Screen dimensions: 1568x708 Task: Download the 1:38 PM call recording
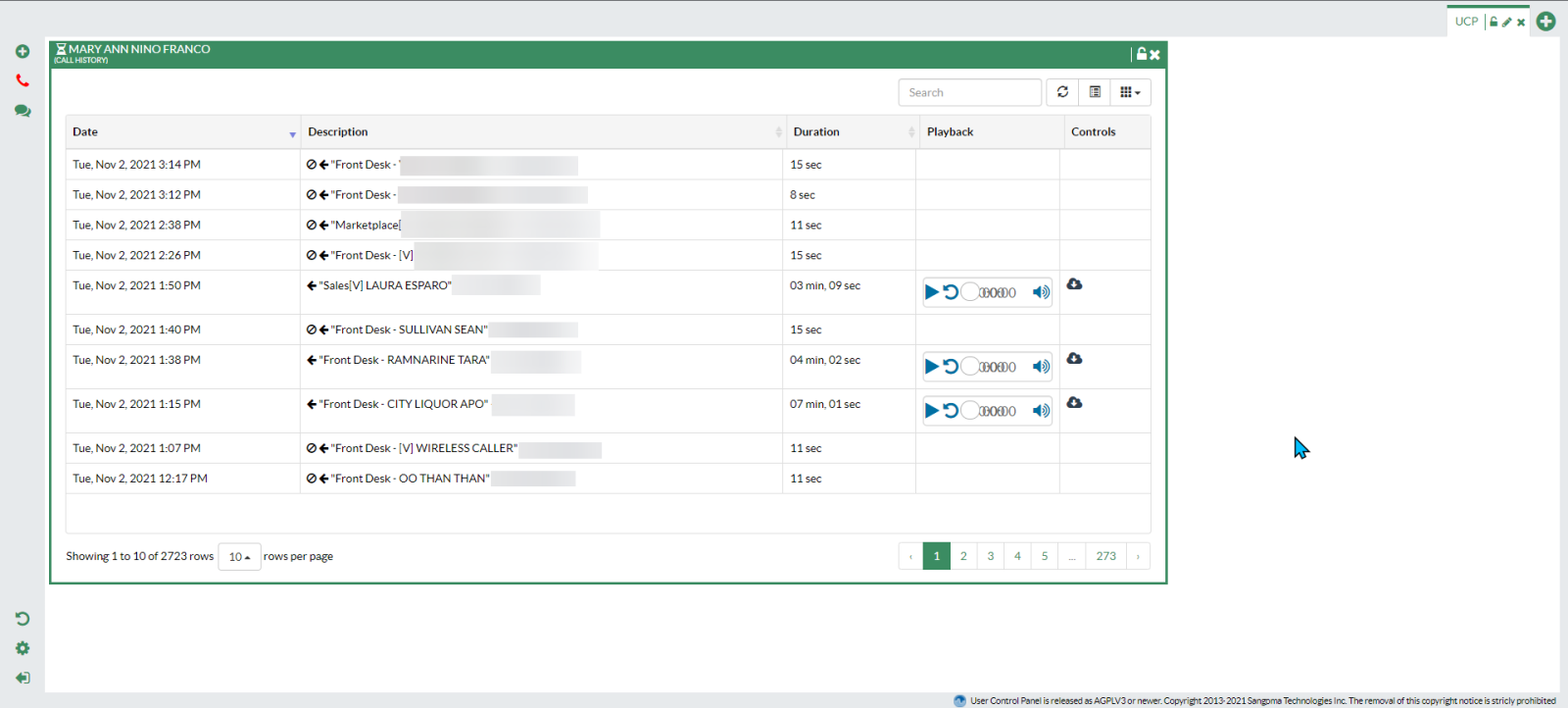click(x=1075, y=359)
